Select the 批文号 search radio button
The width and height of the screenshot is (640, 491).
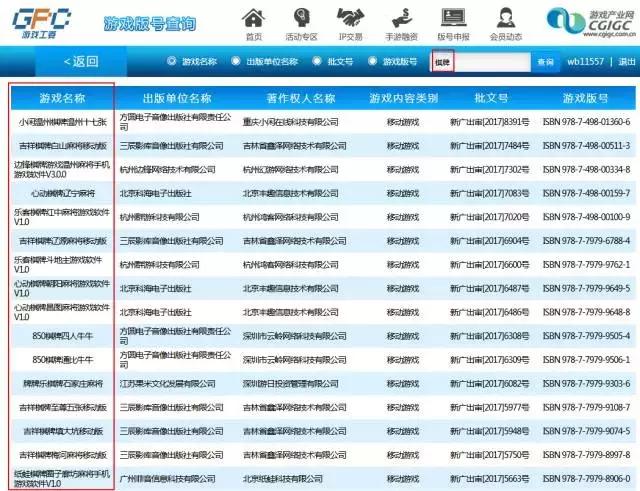click(317, 61)
